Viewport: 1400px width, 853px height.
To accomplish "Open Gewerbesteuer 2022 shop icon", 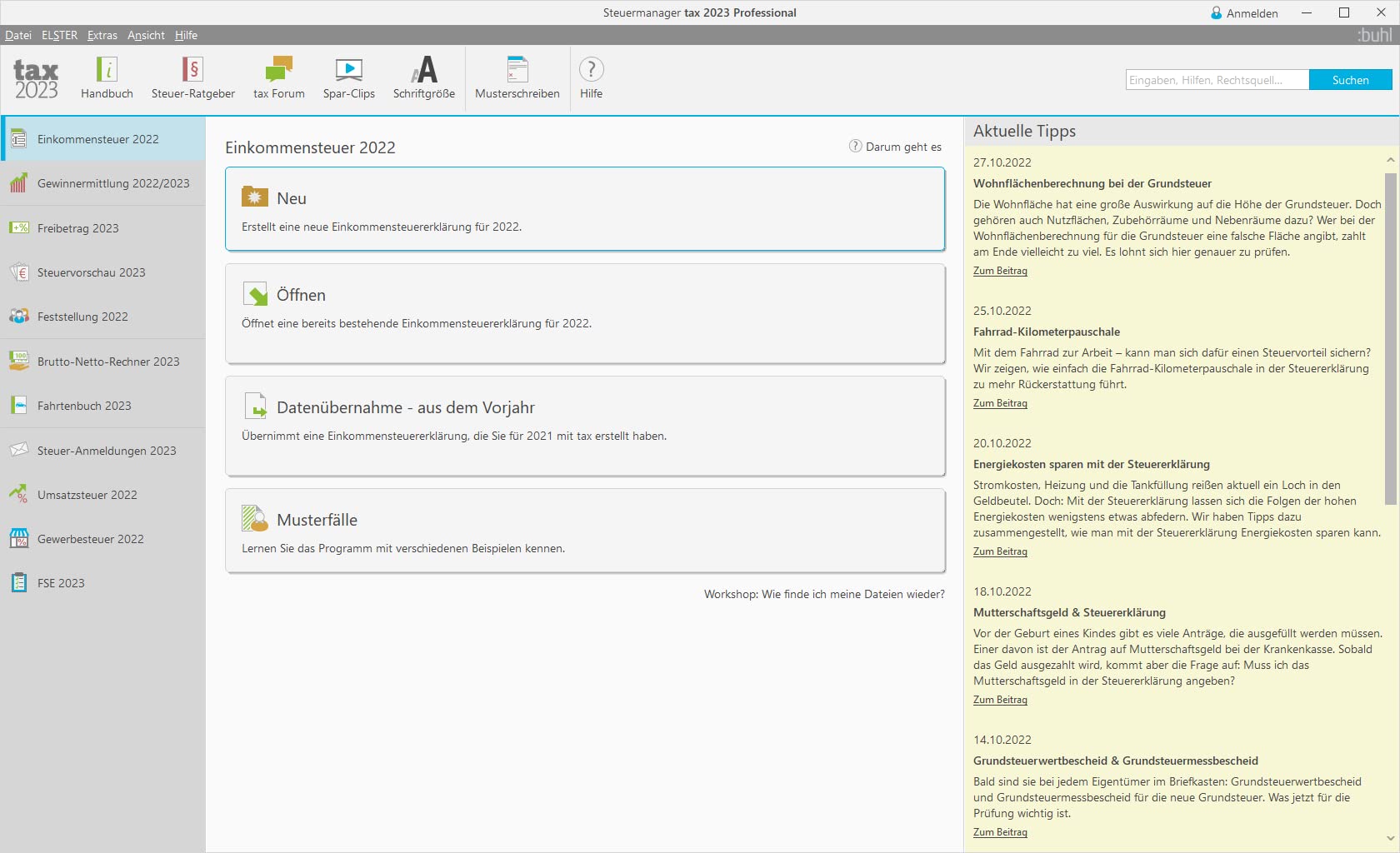I will [18, 539].
